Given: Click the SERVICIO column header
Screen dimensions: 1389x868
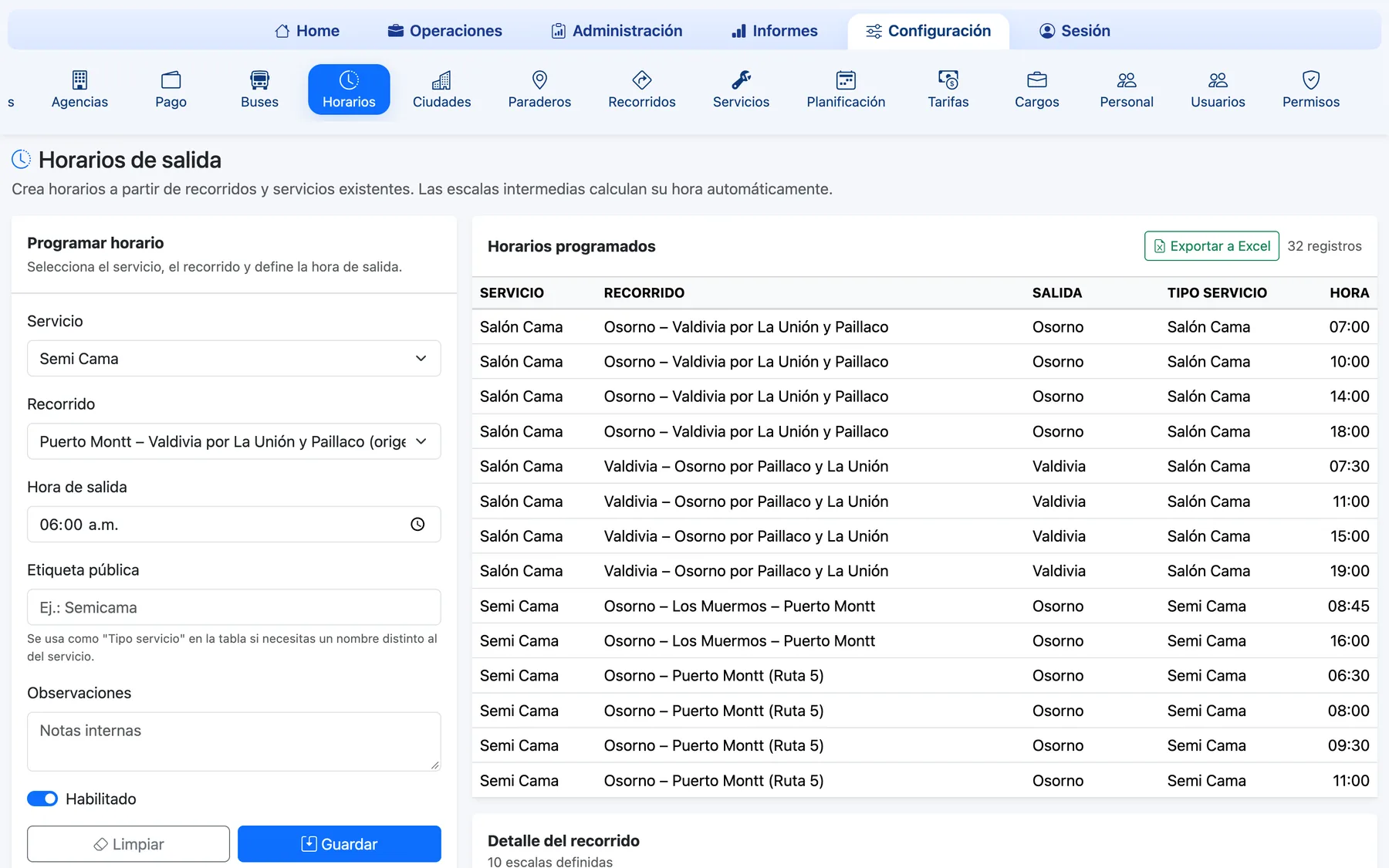Looking at the screenshot, I should [x=512, y=293].
